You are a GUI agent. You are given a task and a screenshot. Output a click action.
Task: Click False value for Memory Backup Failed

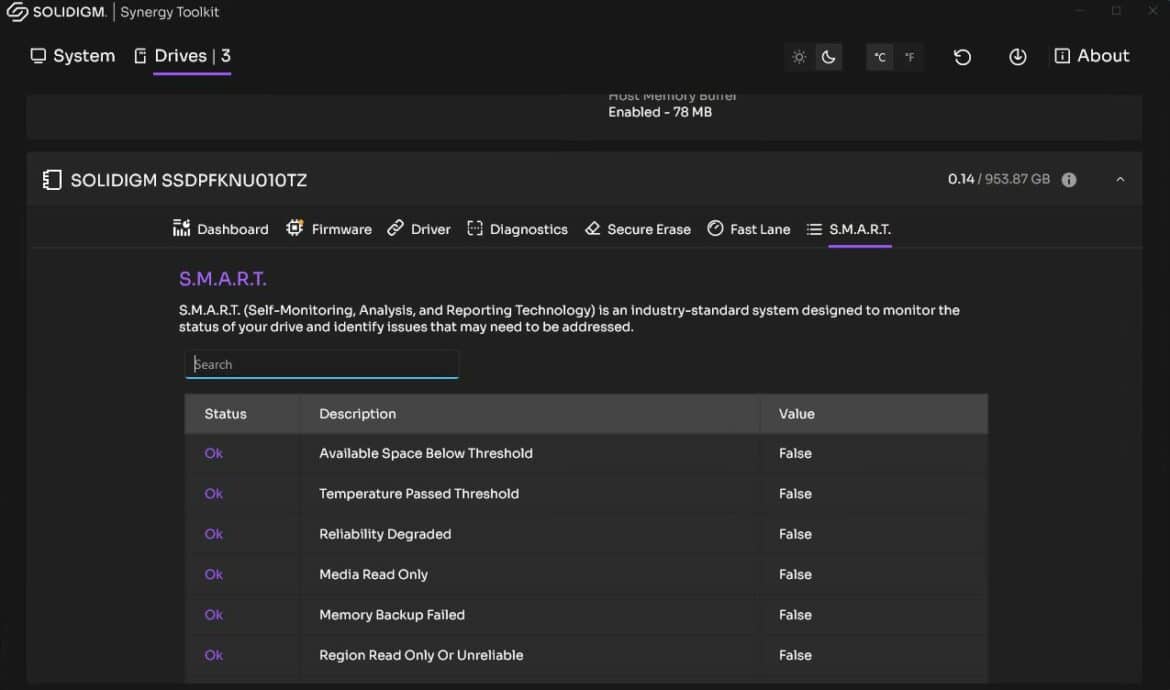pos(795,615)
